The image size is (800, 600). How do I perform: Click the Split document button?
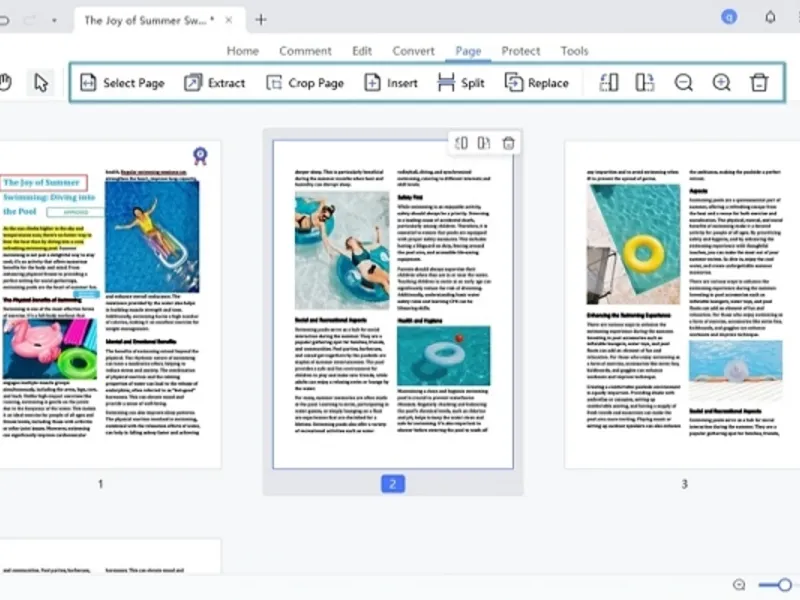(461, 83)
